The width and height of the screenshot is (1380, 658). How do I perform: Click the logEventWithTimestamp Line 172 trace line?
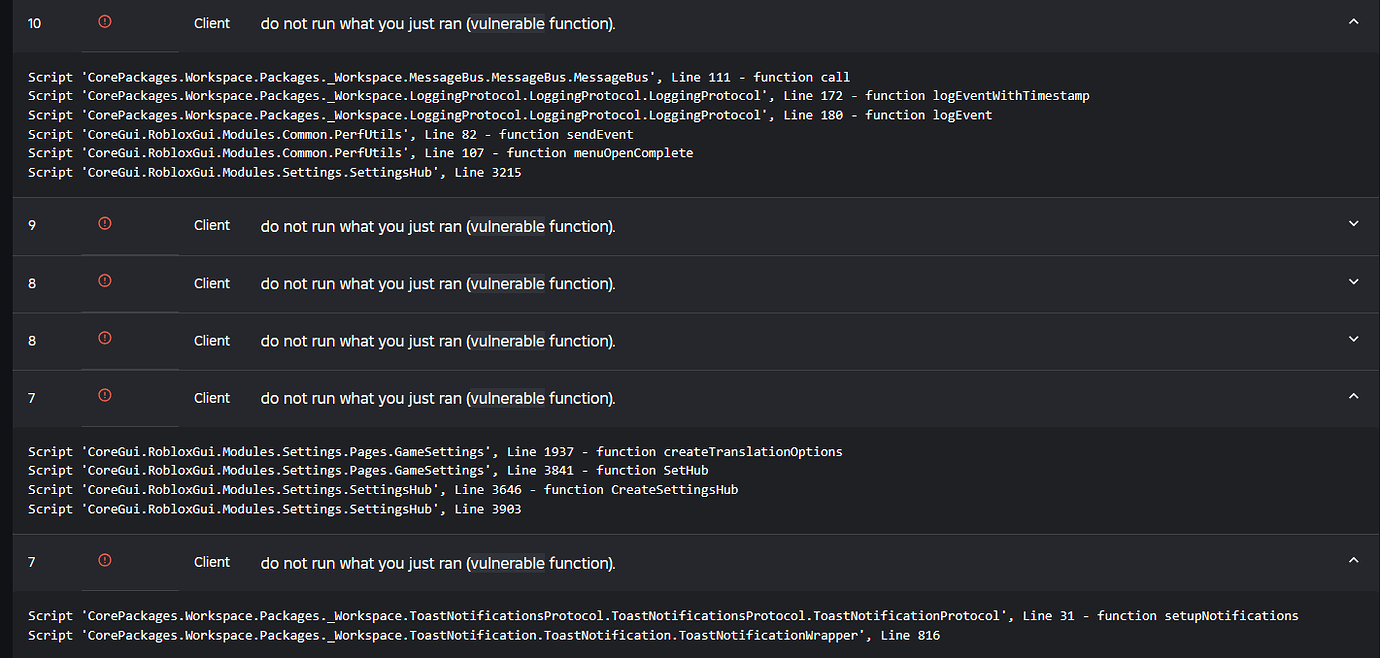[x=559, y=96]
